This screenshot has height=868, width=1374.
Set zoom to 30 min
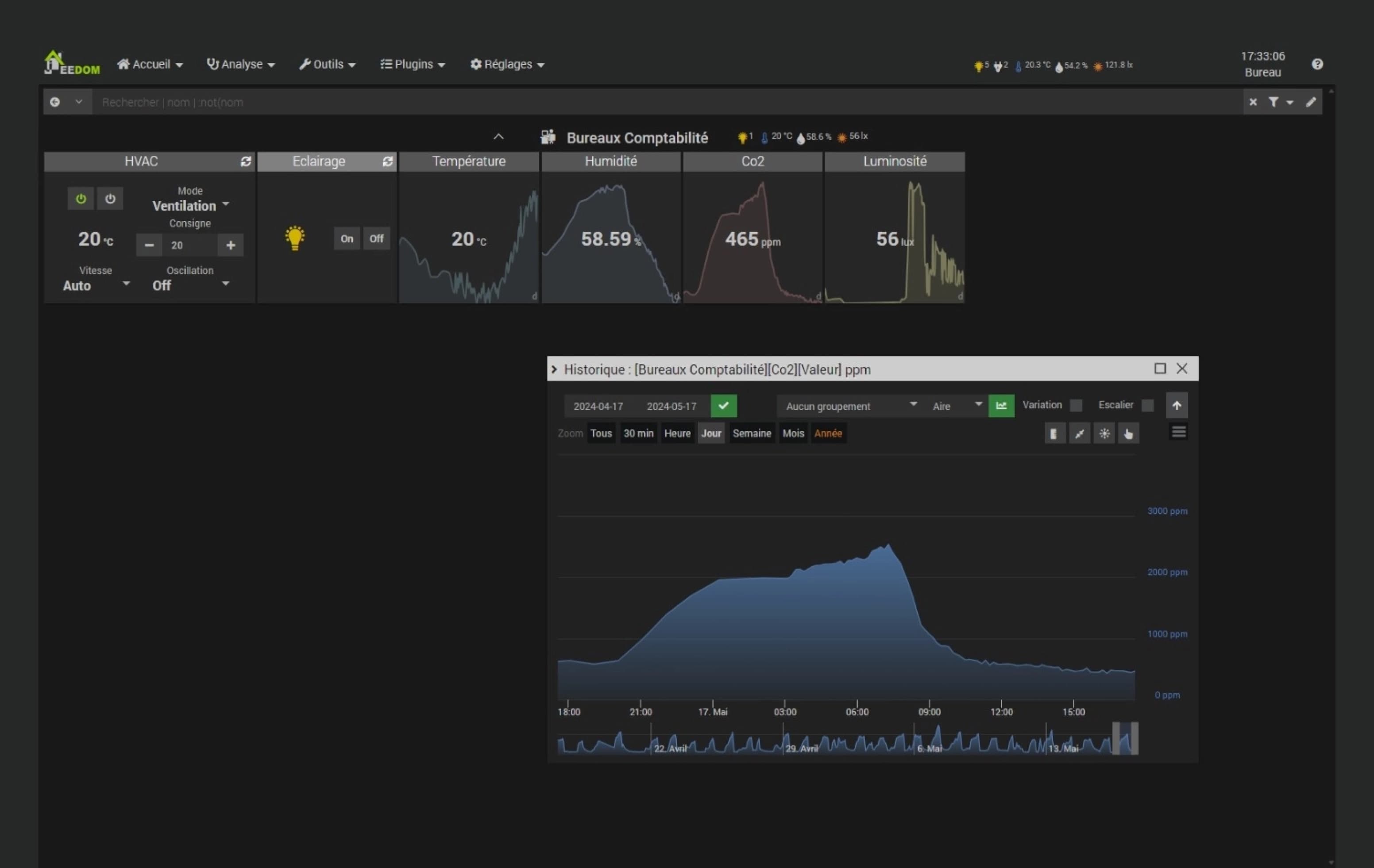pos(638,433)
